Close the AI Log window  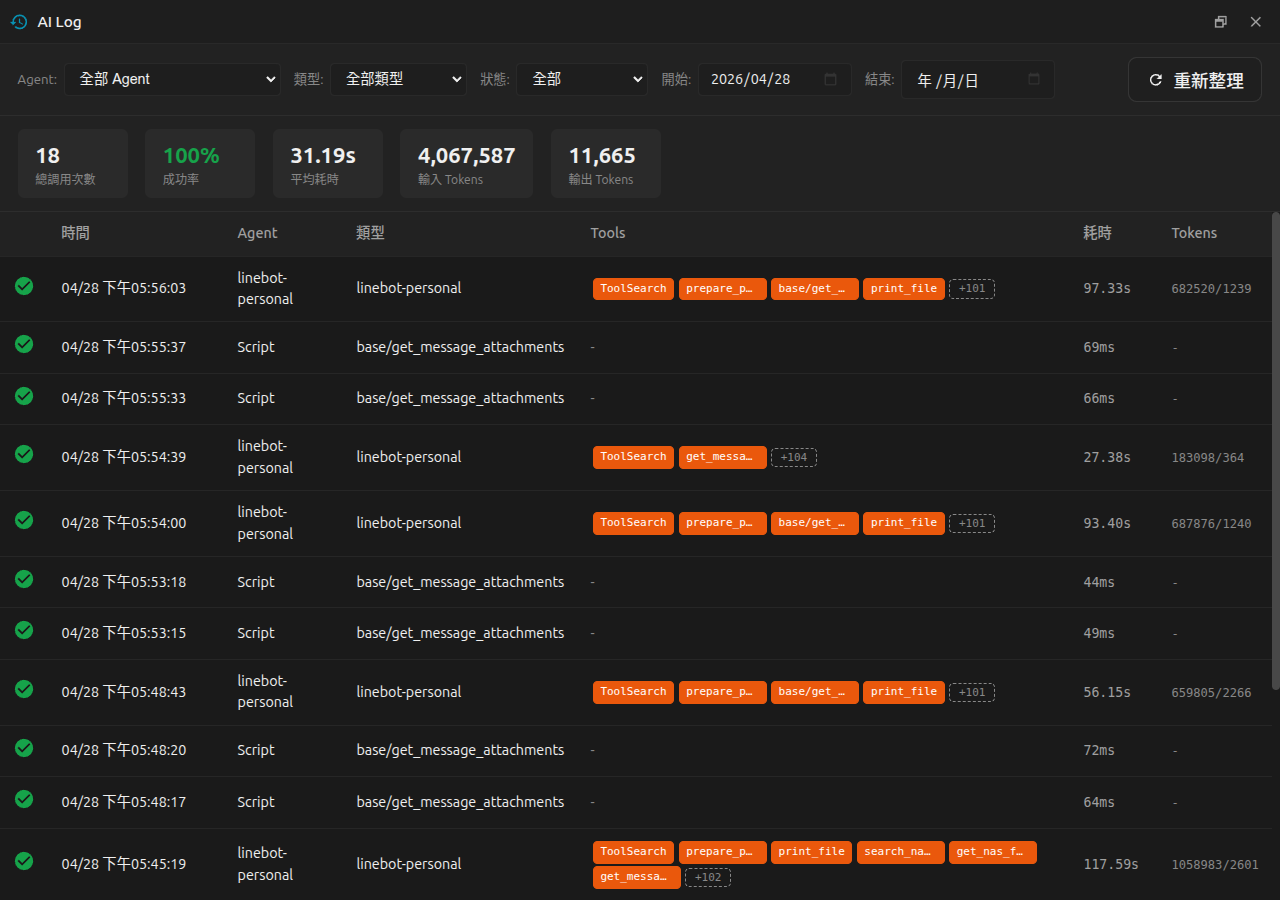click(1256, 22)
